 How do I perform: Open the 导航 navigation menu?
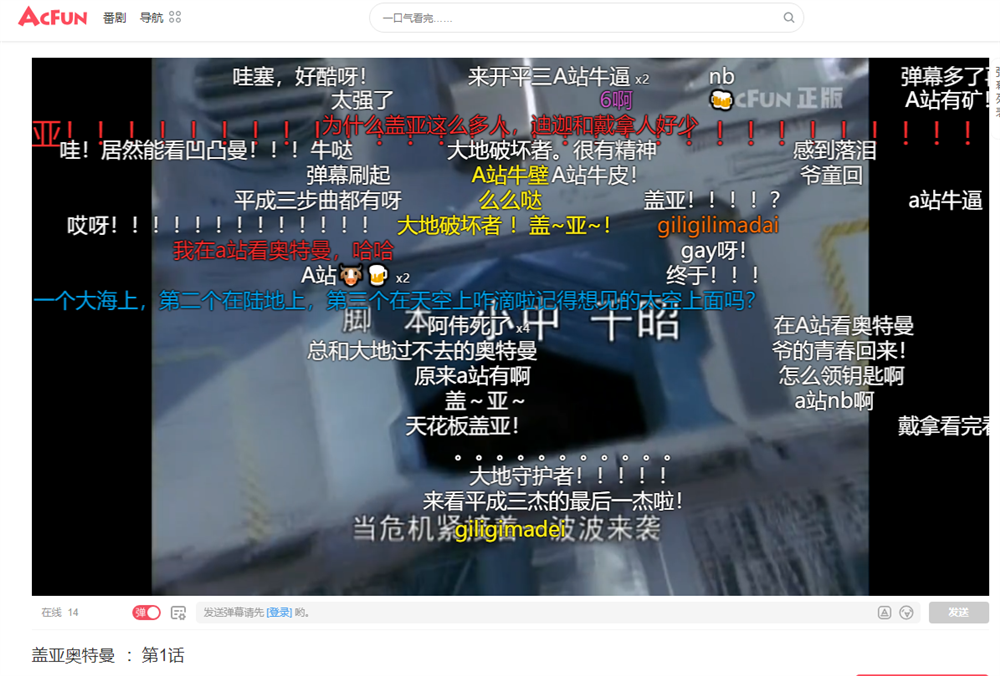(x=152, y=18)
